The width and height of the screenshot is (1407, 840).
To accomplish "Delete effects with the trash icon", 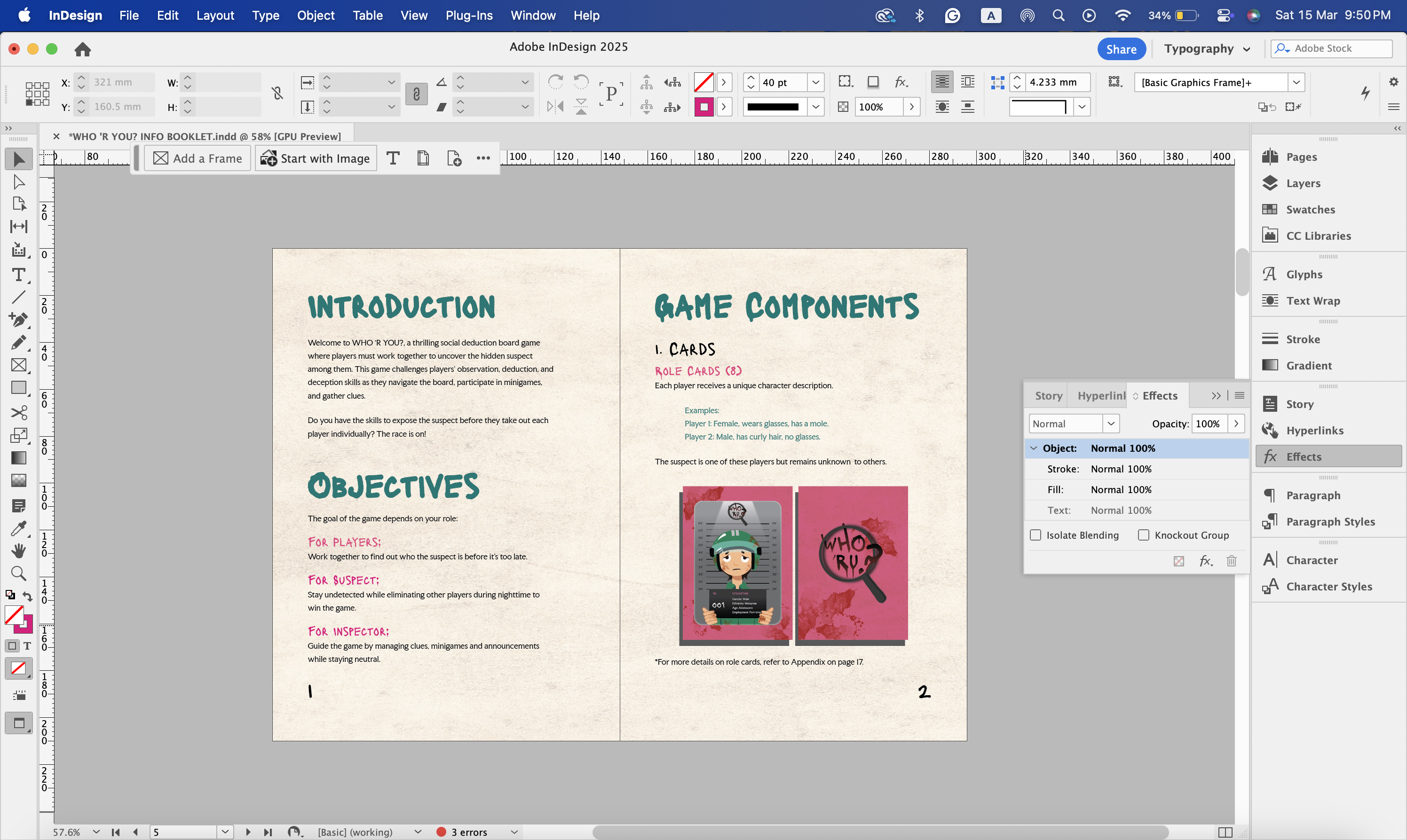I will 1231,561.
